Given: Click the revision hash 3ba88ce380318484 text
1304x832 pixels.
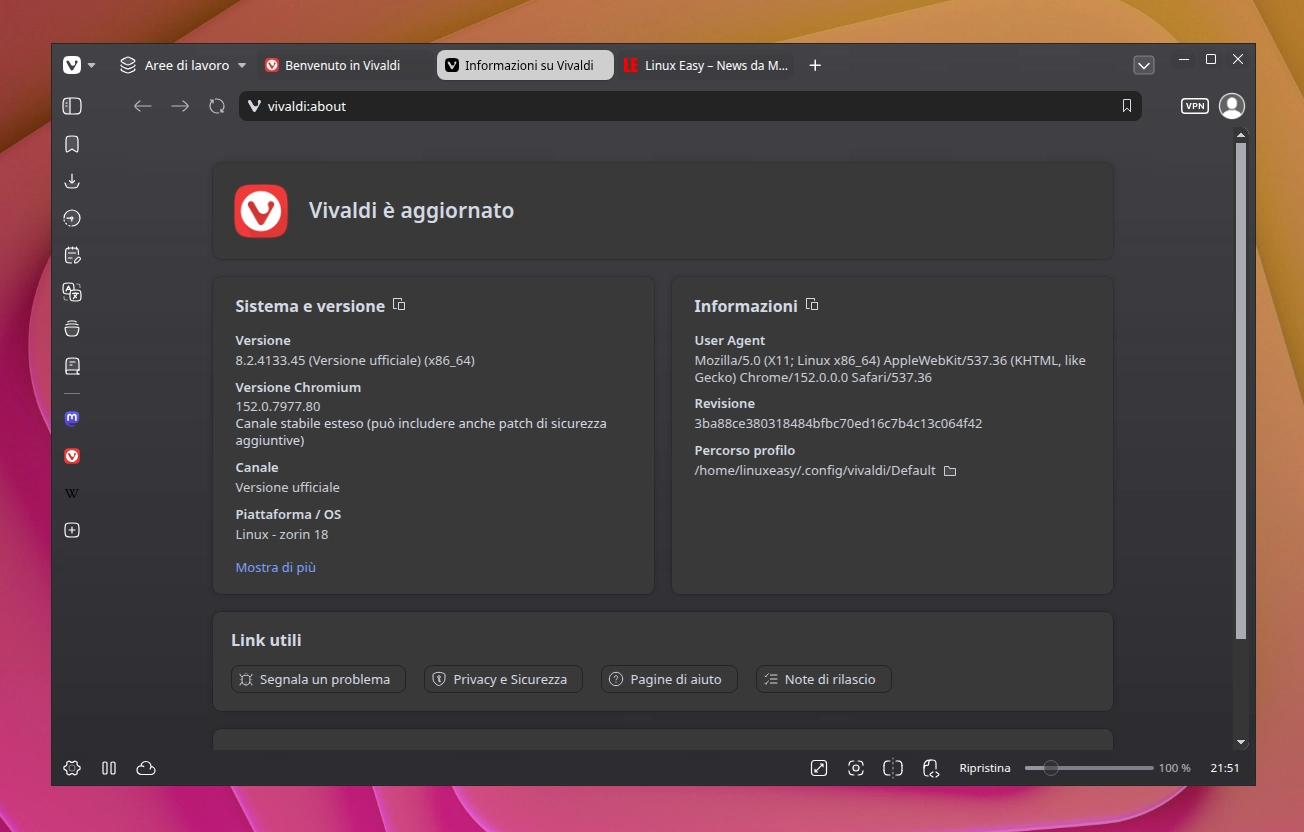Looking at the screenshot, I should click(x=838, y=424).
